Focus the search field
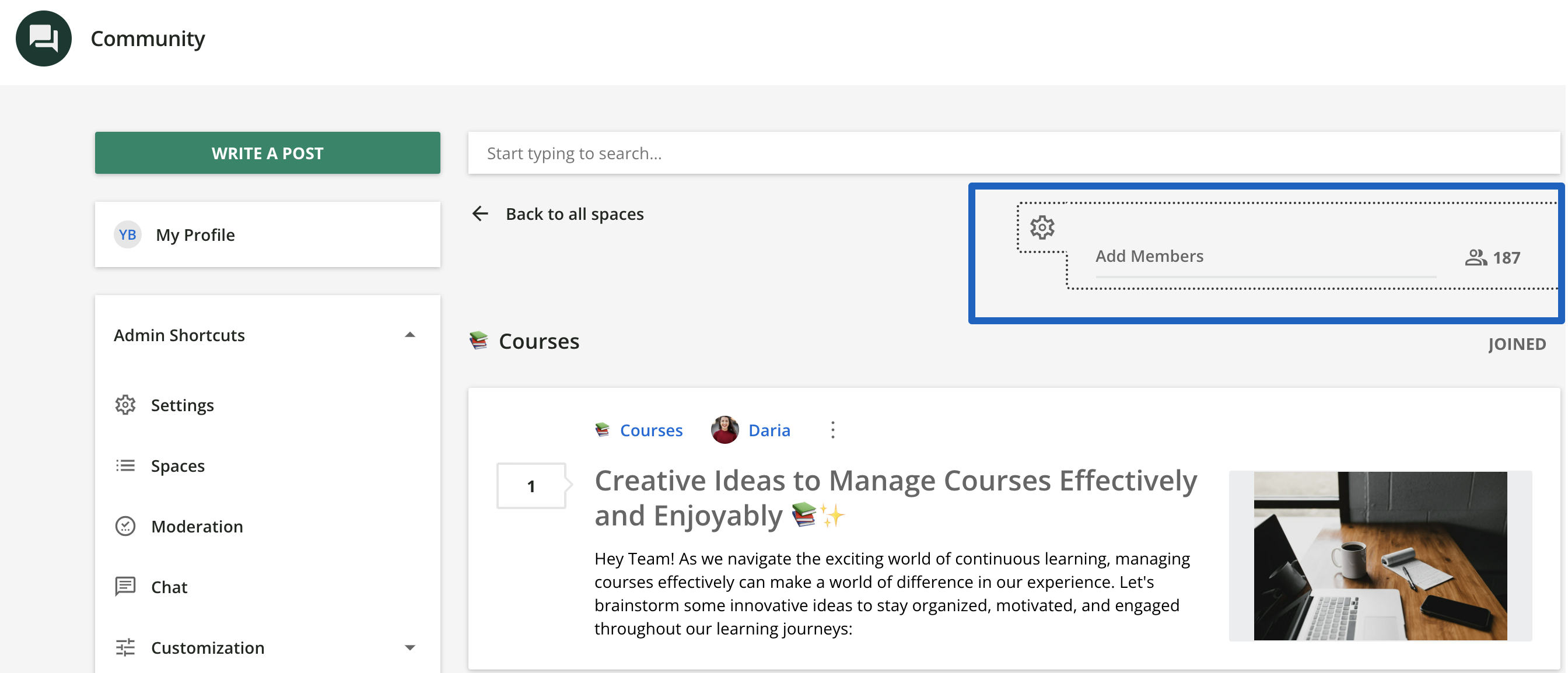This screenshot has height=673, width=1568. pos(1013,153)
